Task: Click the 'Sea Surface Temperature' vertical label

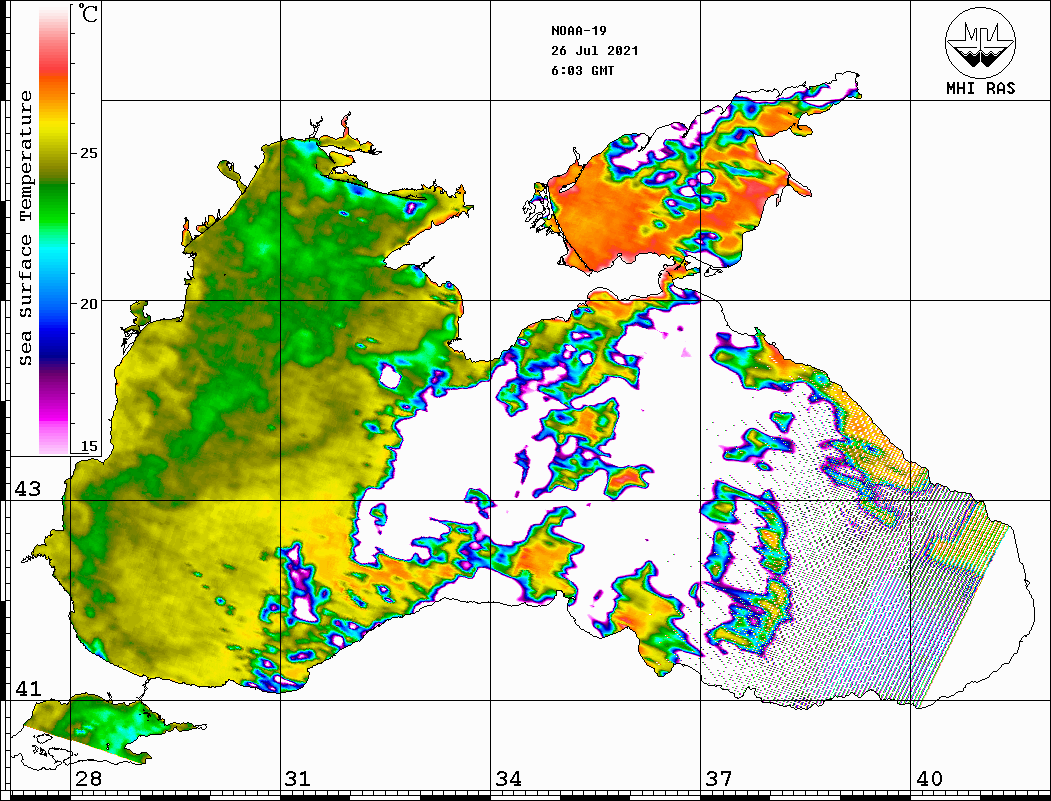Action: pyautogui.click(x=25, y=228)
